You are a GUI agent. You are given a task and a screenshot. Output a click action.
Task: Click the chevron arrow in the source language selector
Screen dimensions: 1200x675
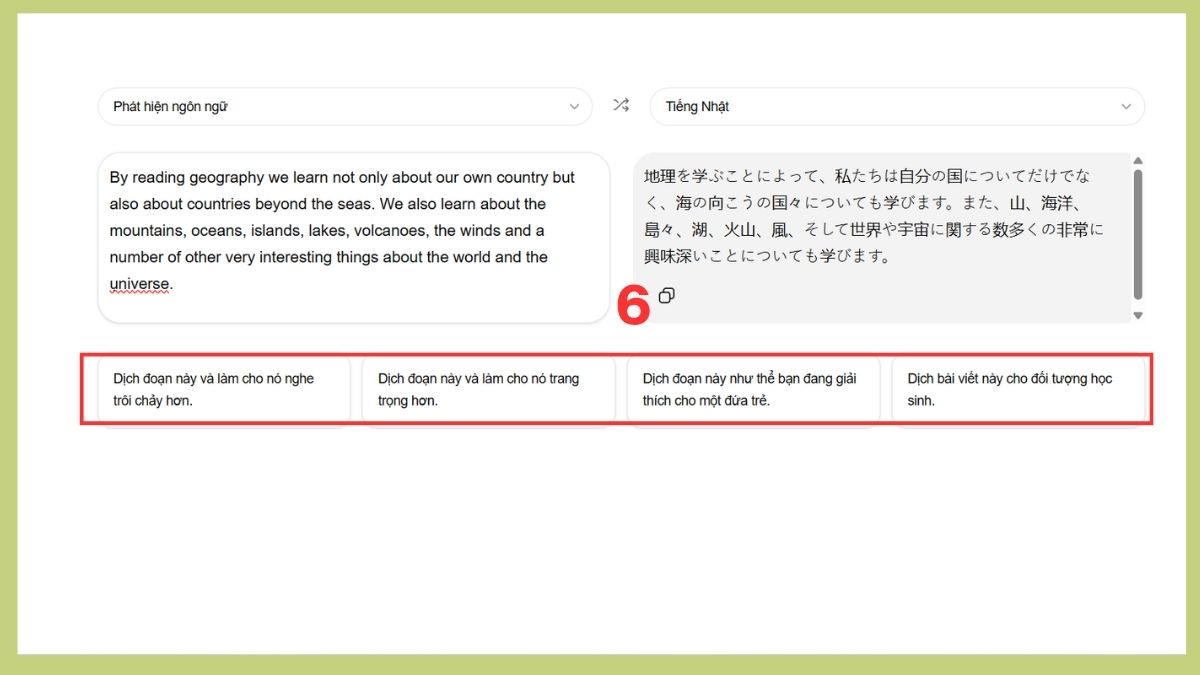click(574, 106)
